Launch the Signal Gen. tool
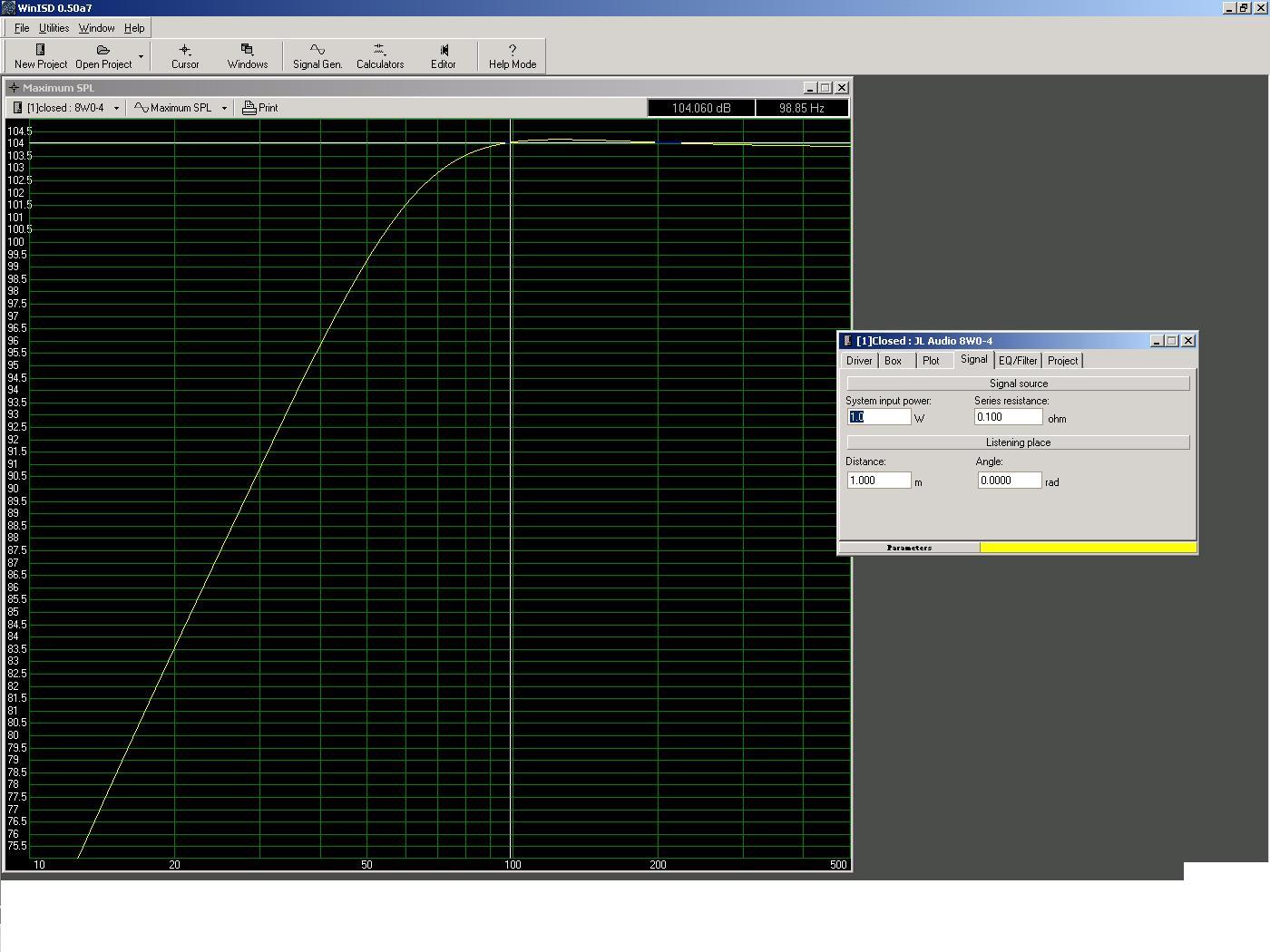 coord(317,50)
